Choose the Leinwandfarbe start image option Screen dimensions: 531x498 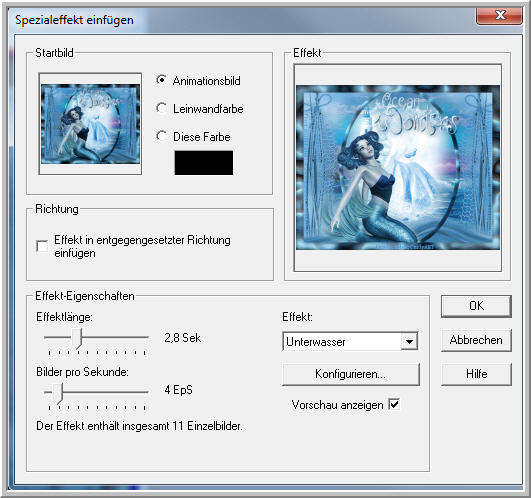point(162,108)
